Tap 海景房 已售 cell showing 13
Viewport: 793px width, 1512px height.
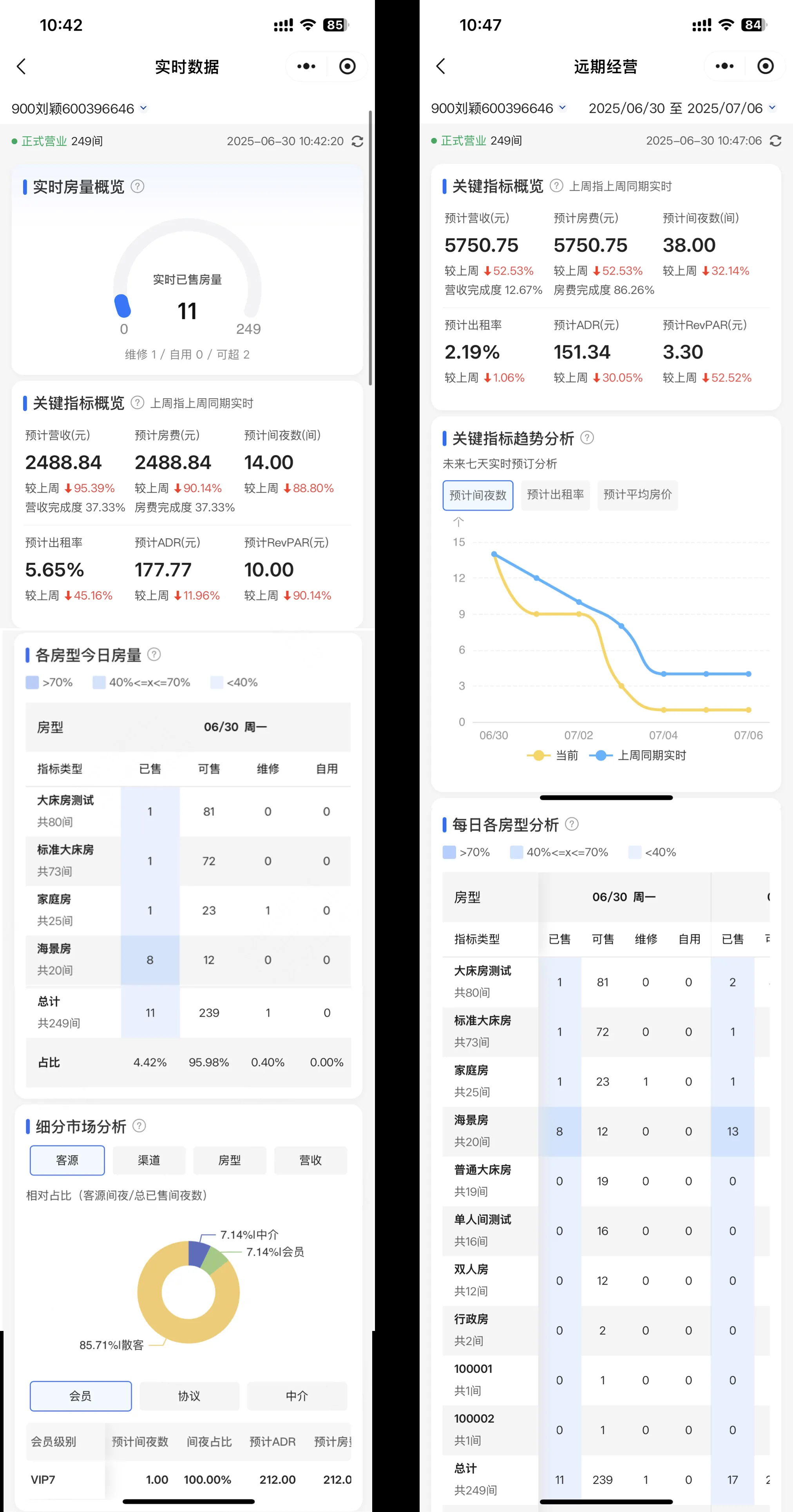(733, 1131)
